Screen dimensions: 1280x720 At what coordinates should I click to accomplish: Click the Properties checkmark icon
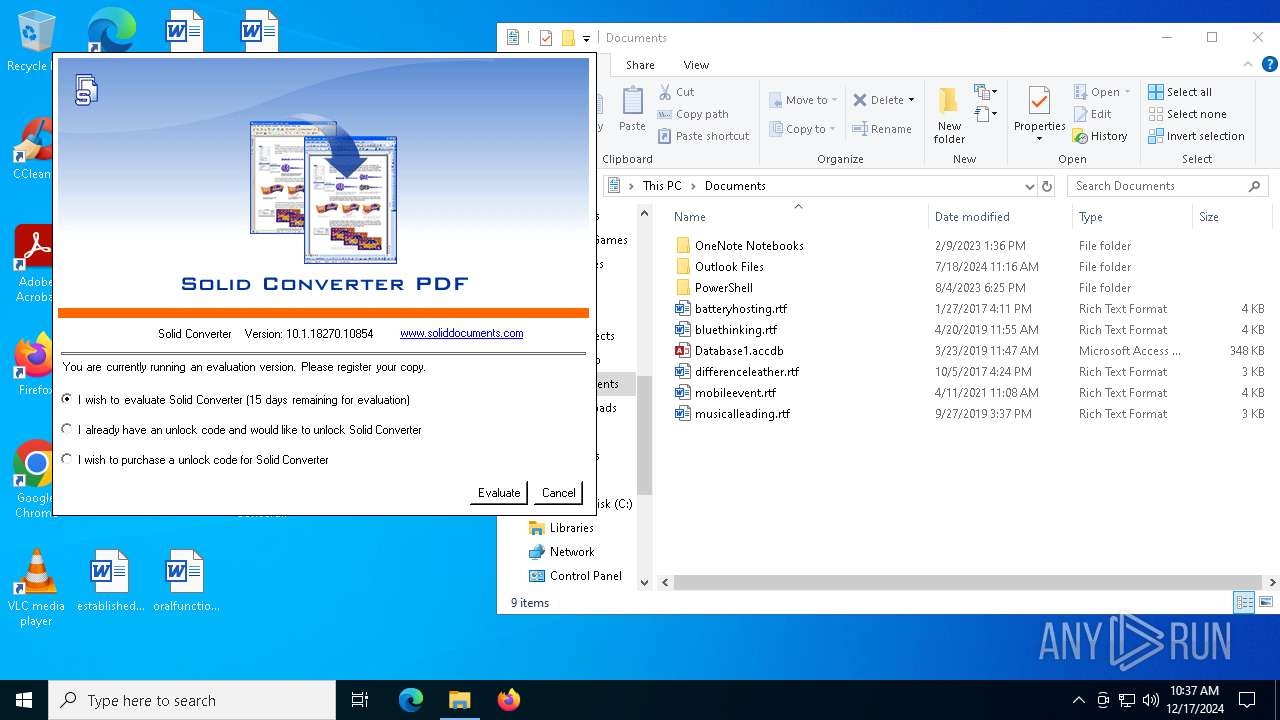1039,101
